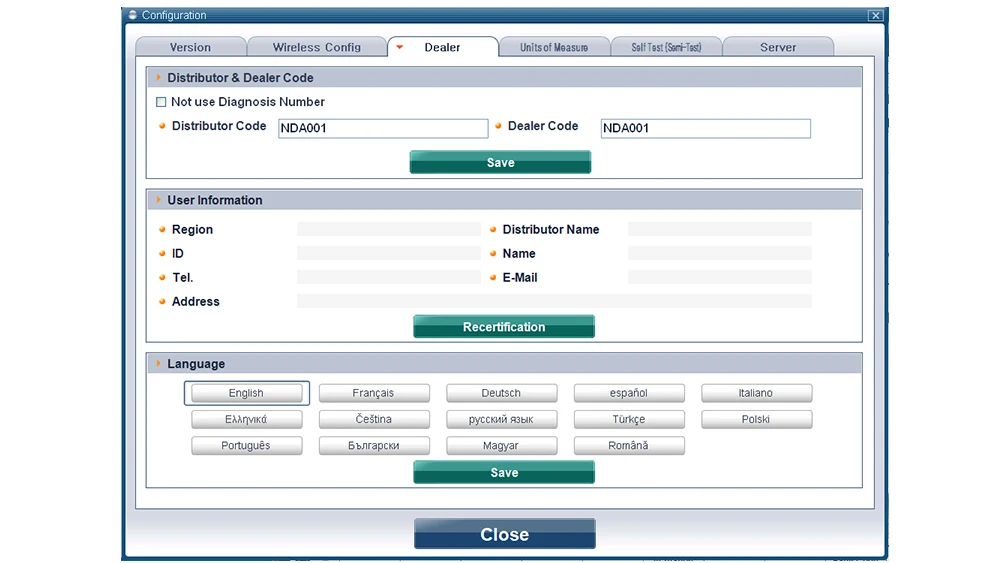Select the Dealer tab

pyautogui.click(x=443, y=47)
